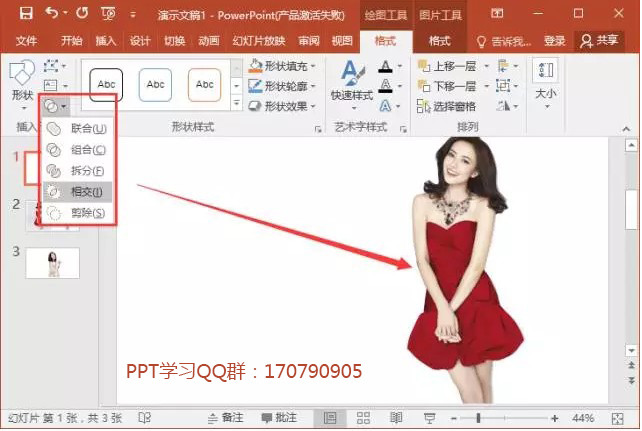Choose 拆分(F) fragment option
This screenshot has height=431, width=642.
77,171
